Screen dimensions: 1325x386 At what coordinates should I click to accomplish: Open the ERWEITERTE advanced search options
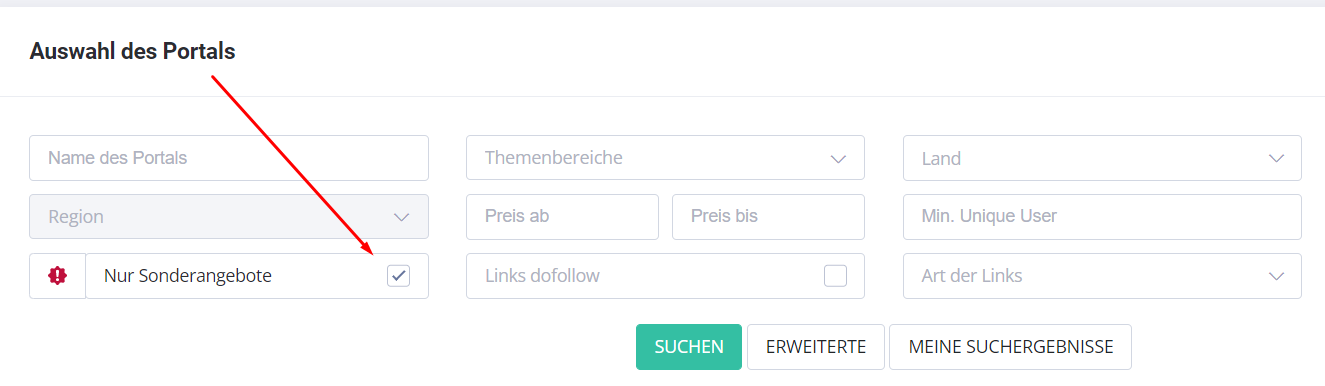click(816, 347)
